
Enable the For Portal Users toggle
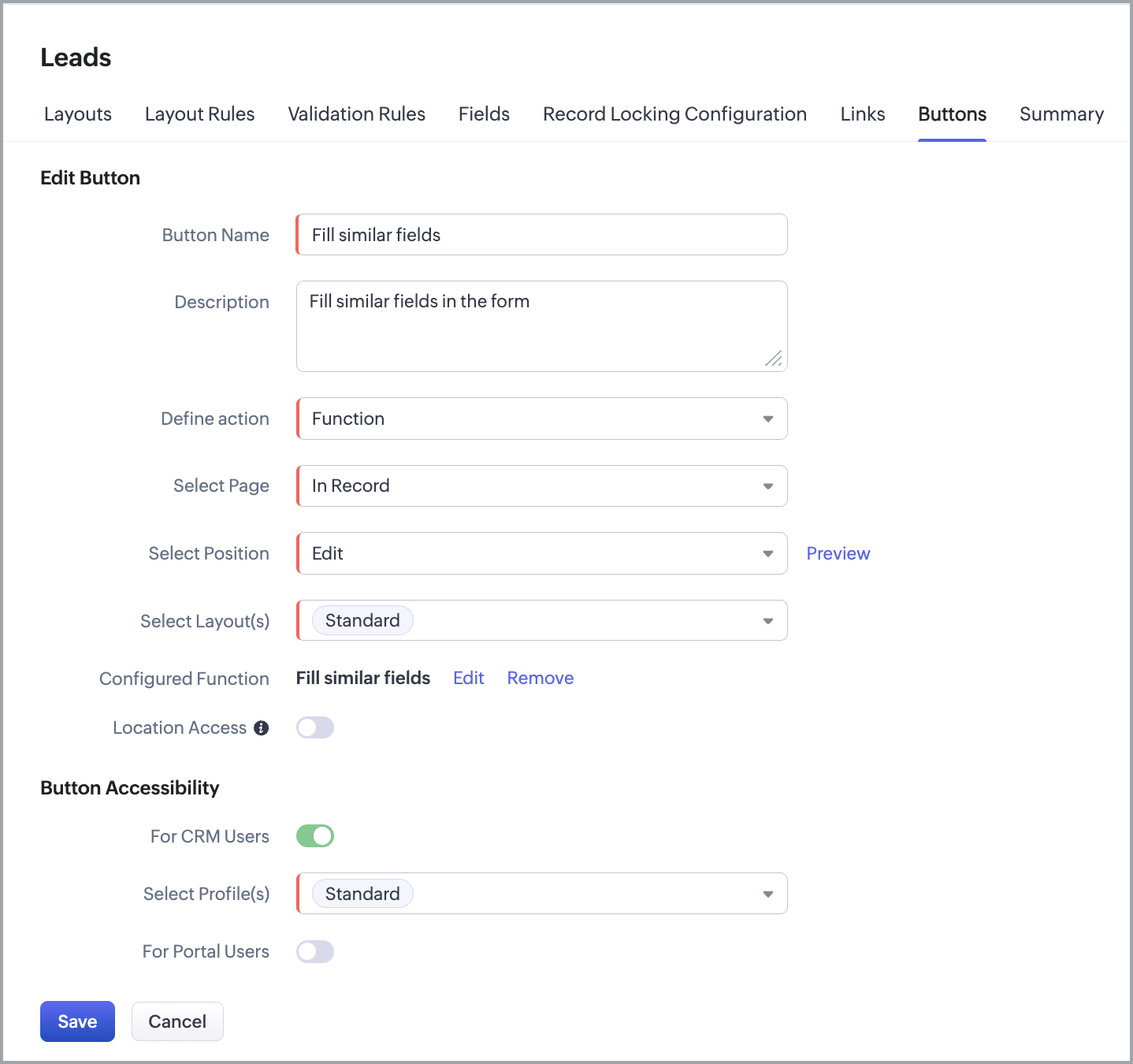tap(315, 951)
